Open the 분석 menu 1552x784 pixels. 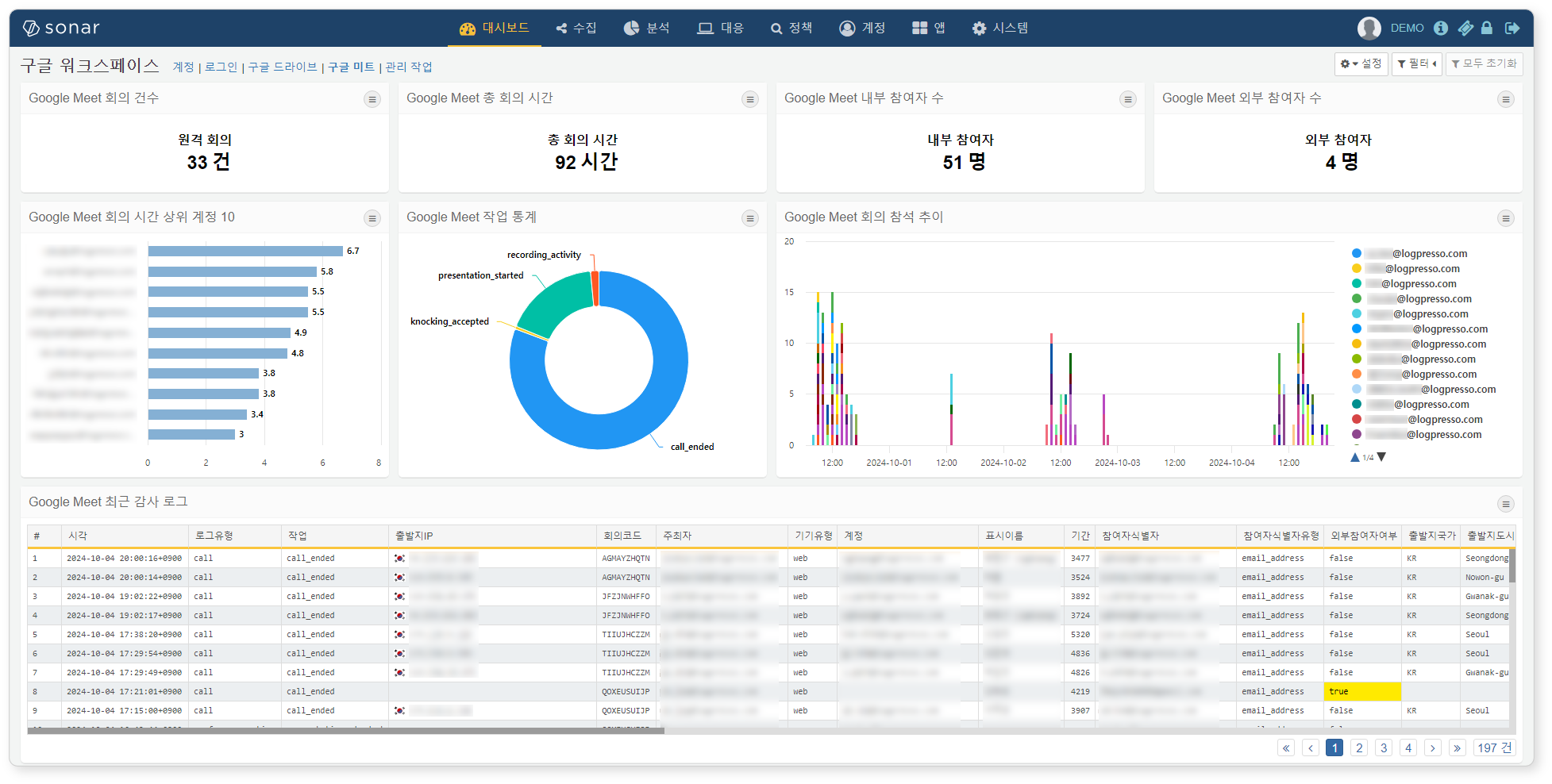point(647,28)
